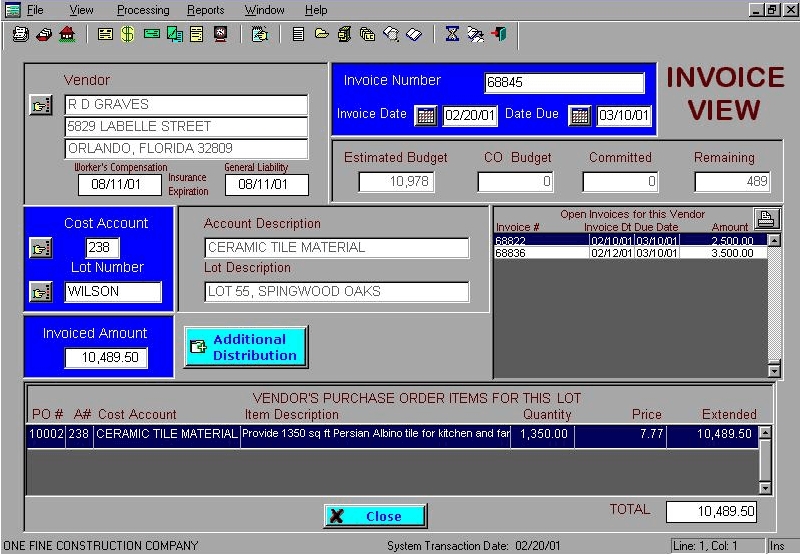Screen dimensions: 801x554
Task: Open the Reports menu
Action: click(x=205, y=10)
